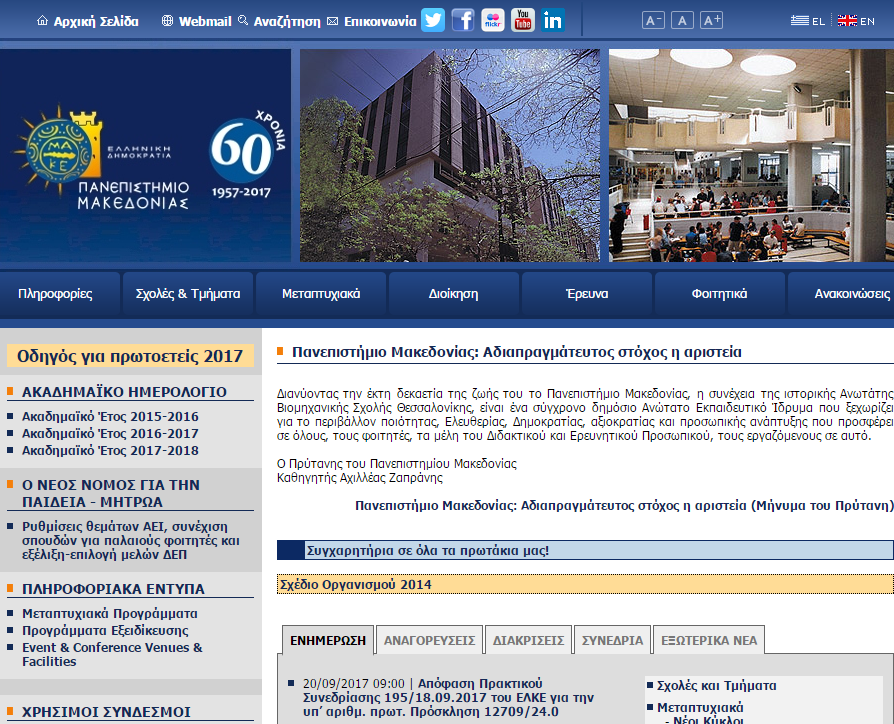Click the Οδηγός για πρωτοετείς 2017 banner
The width and height of the screenshot is (894, 724).
130,356
